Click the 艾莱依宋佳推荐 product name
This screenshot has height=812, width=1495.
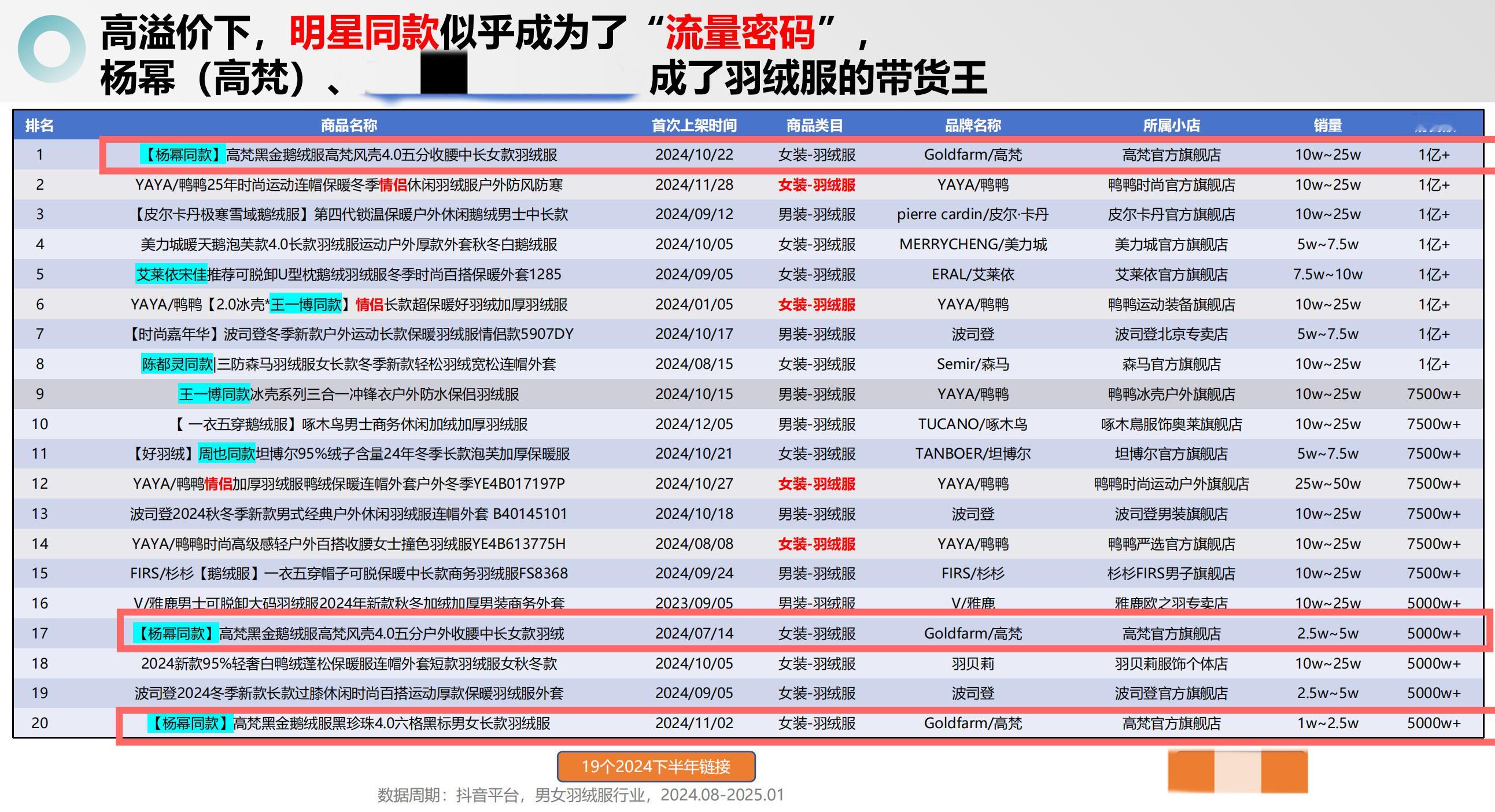pos(349,275)
